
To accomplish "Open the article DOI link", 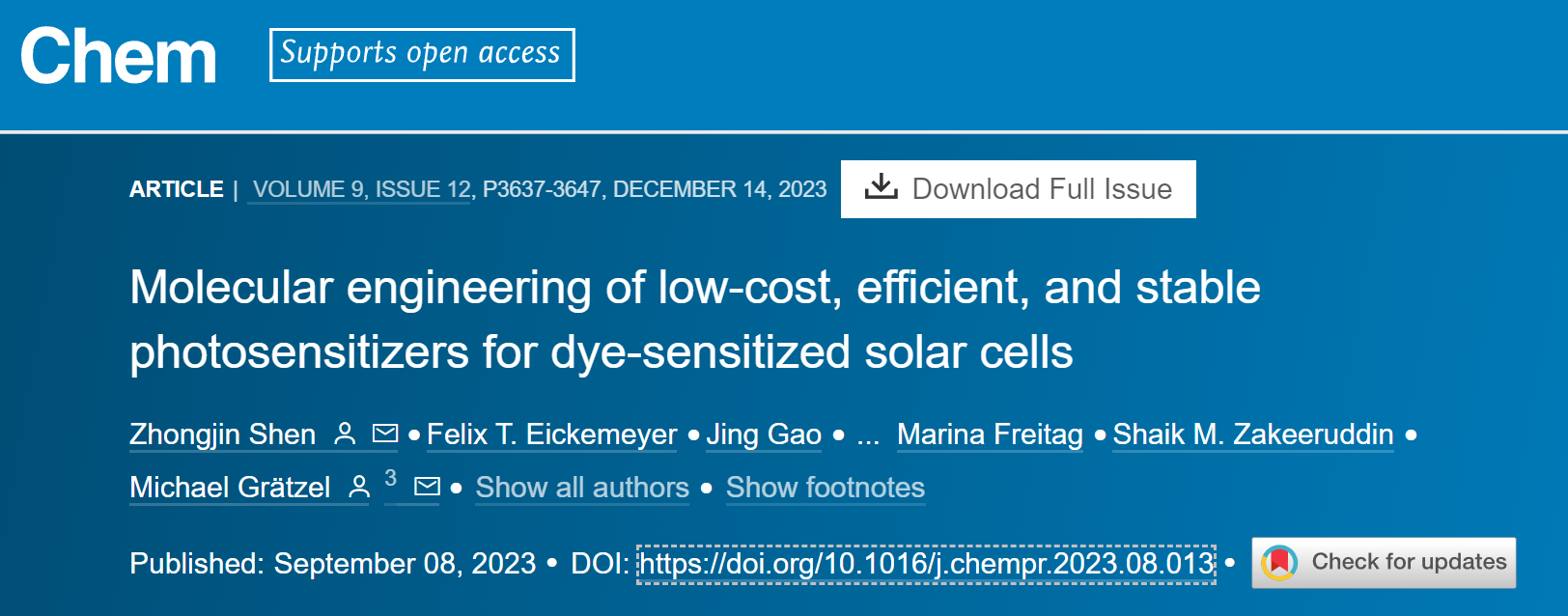I will (927, 563).
